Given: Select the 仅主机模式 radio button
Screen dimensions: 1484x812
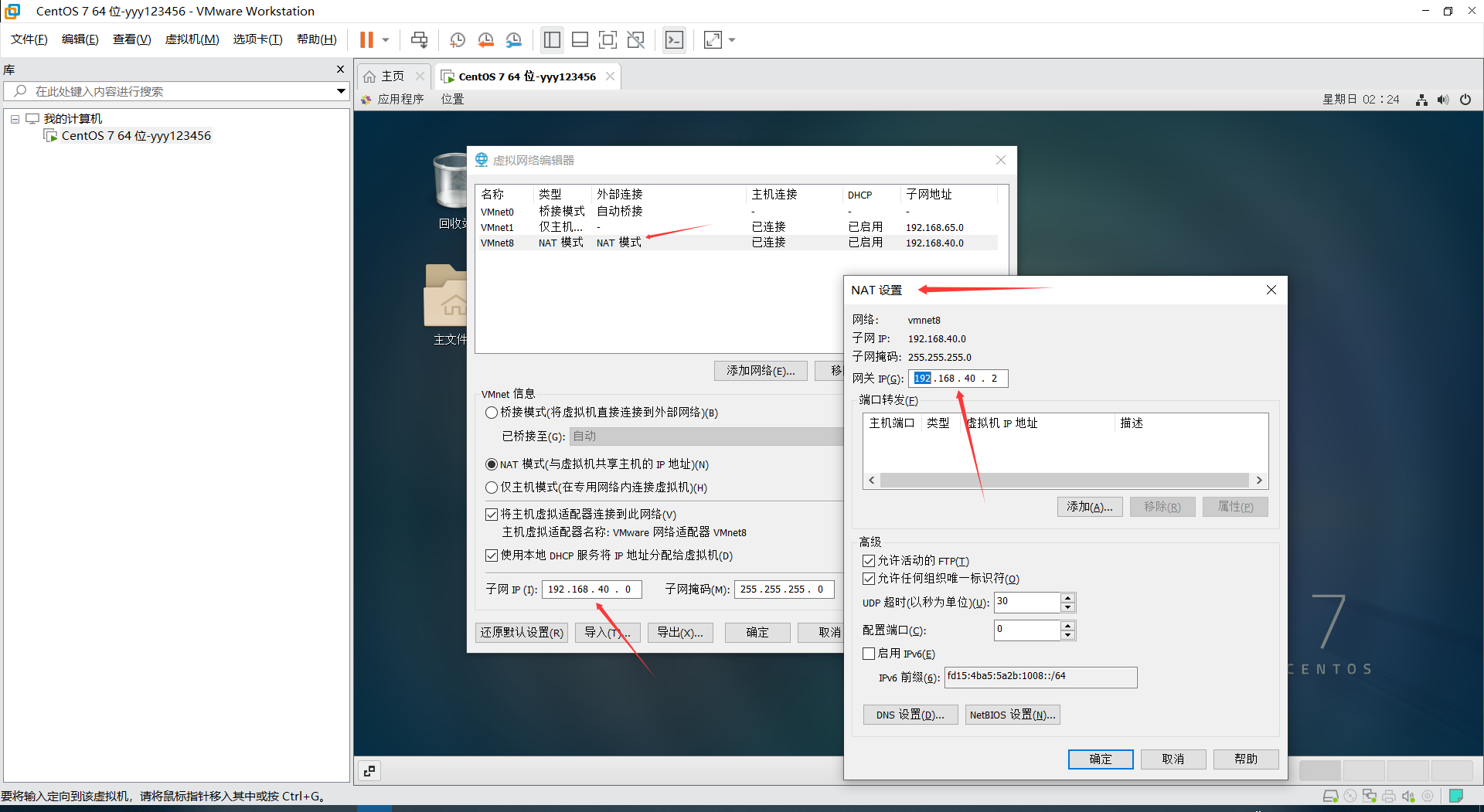Looking at the screenshot, I should (491, 488).
